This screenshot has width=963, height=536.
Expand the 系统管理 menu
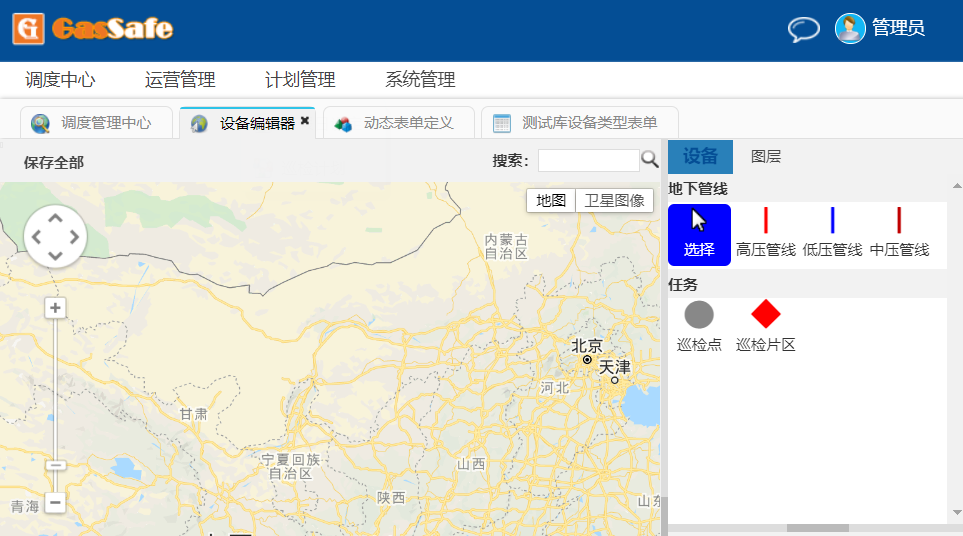tap(420, 80)
